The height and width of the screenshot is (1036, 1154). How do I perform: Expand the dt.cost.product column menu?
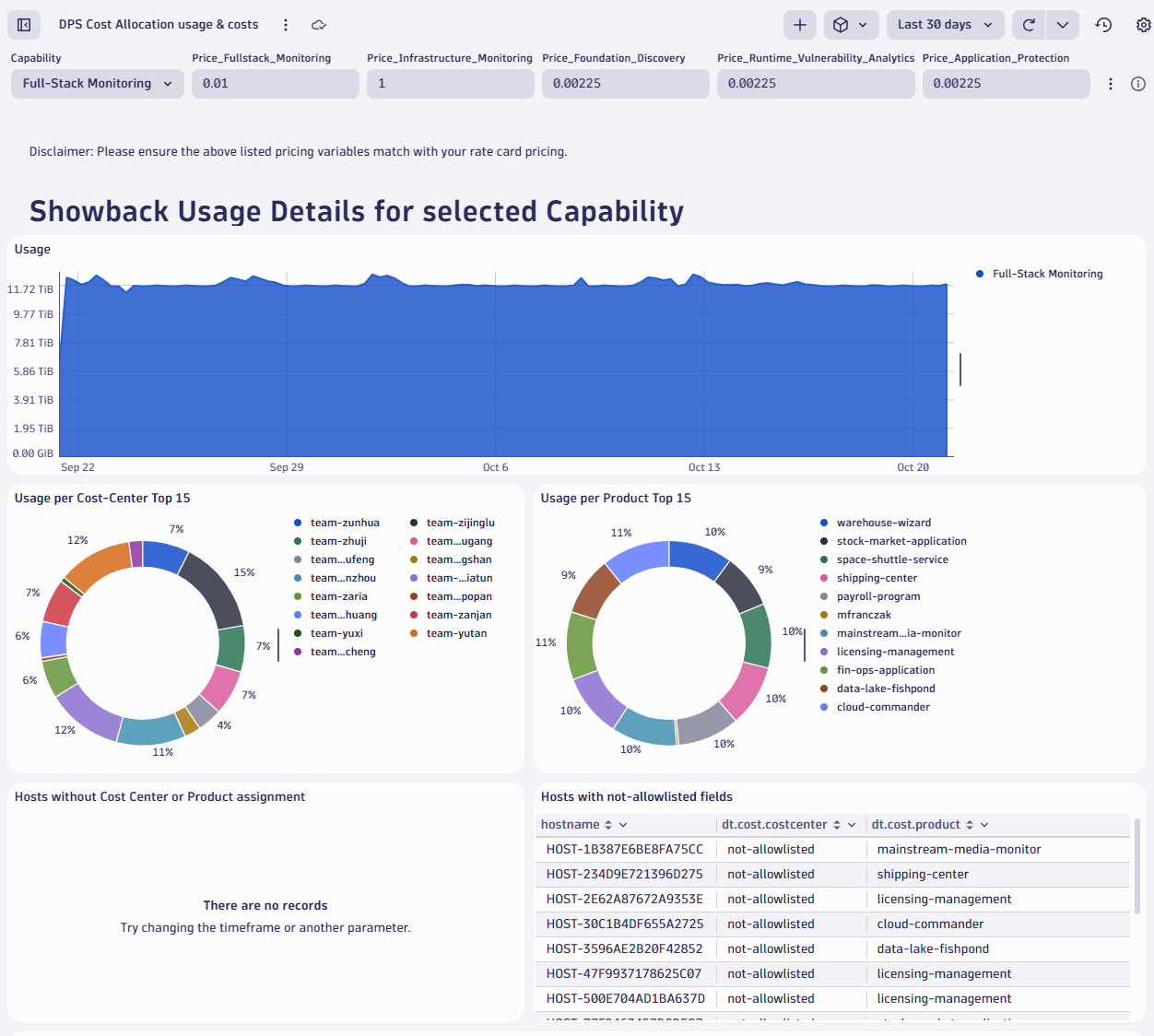[x=983, y=824]
